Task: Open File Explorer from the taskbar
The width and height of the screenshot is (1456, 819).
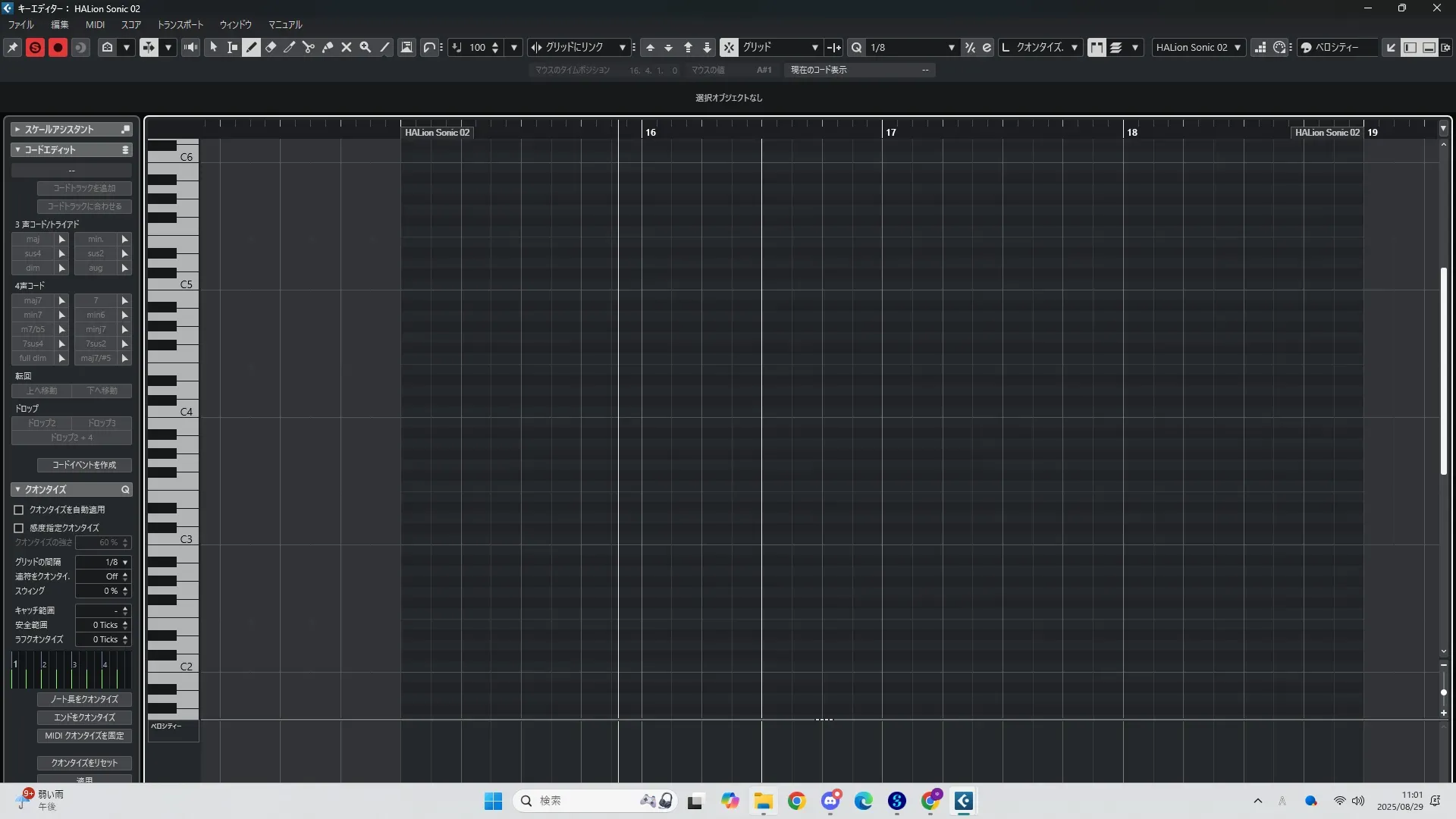Action: click(x=763, y=801)
